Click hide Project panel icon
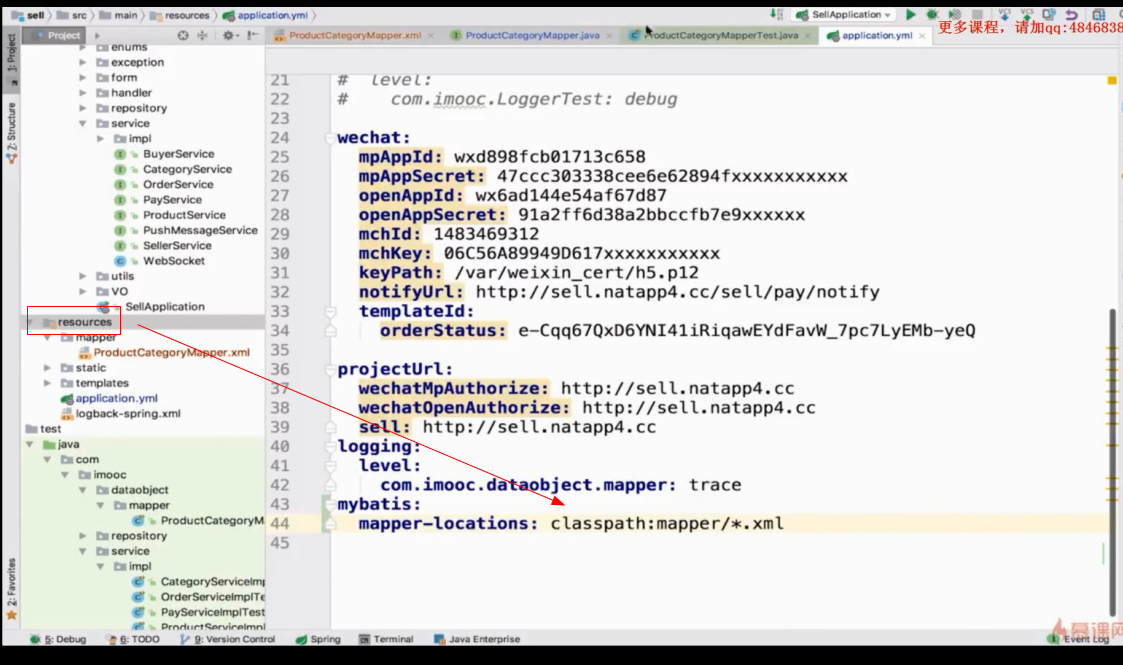This screenshot has width=1123, height=665. point(252,35)
